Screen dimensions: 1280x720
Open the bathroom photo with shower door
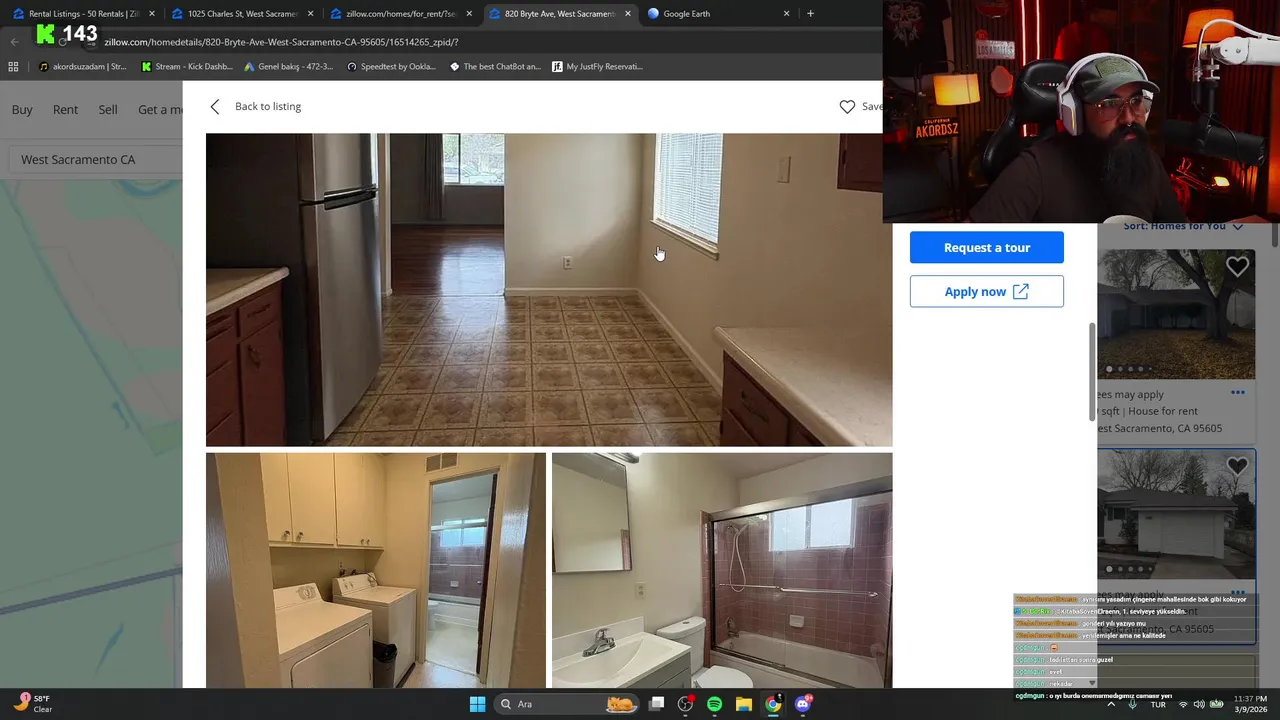(722, 570)
